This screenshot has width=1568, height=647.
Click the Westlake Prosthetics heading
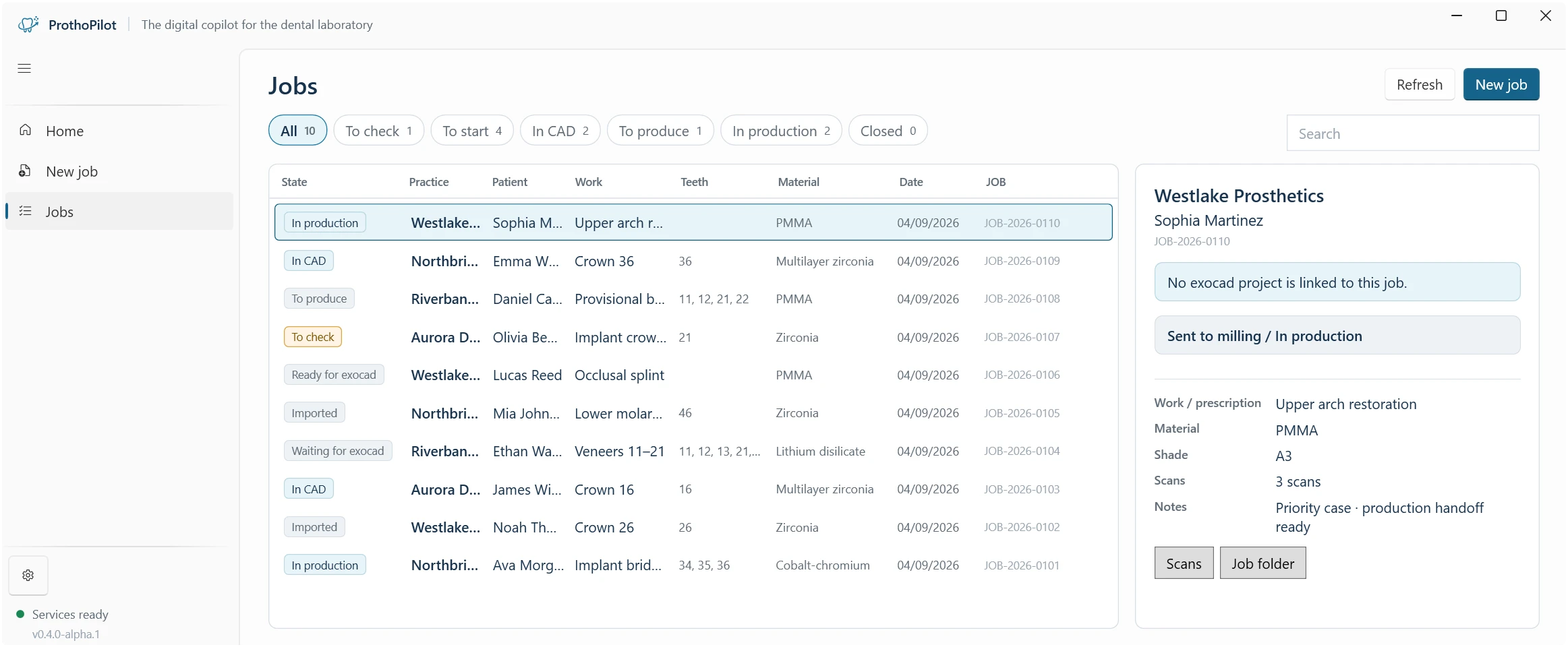(x=1239, y=195)
